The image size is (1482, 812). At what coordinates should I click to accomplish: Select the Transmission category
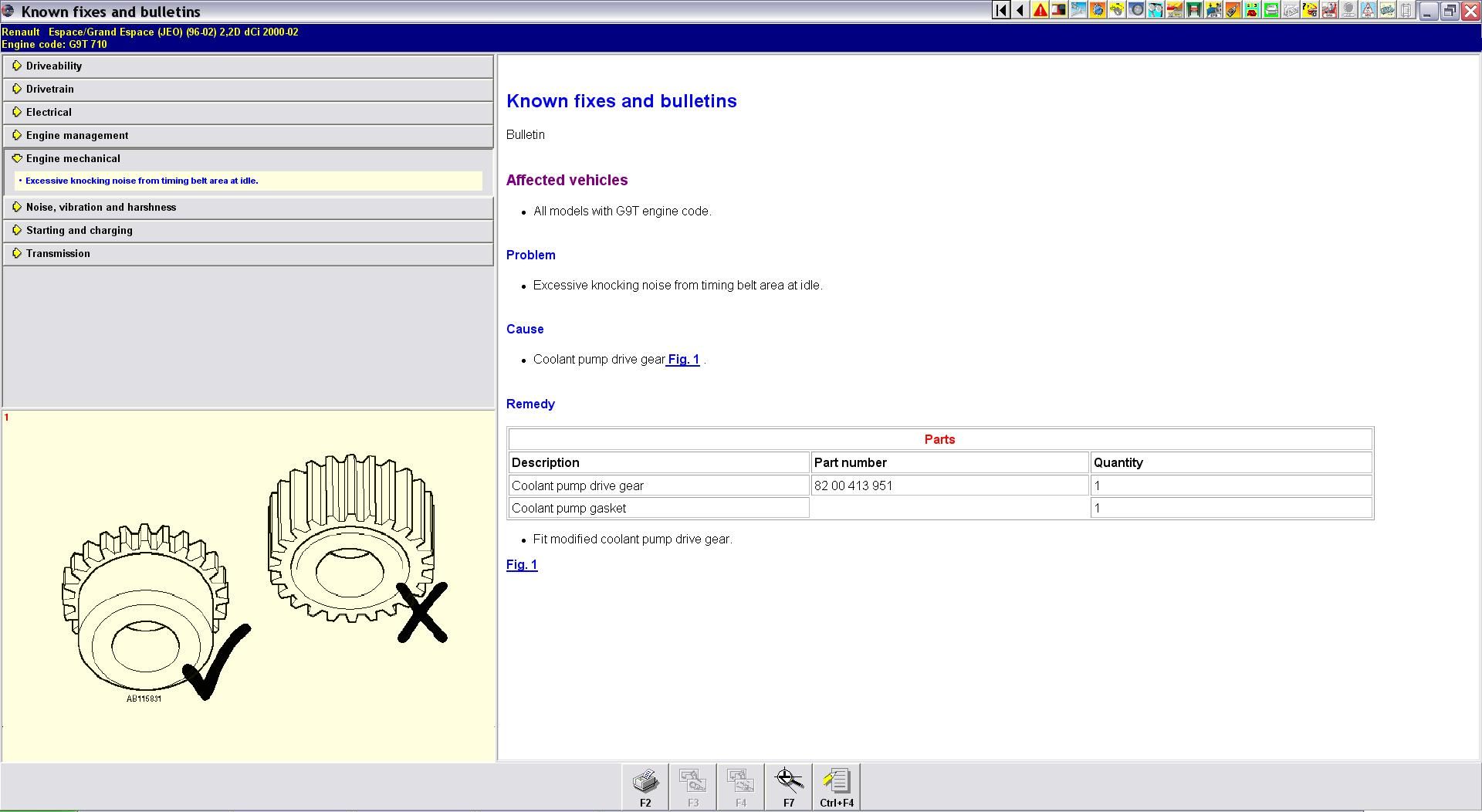pos(58,253)
